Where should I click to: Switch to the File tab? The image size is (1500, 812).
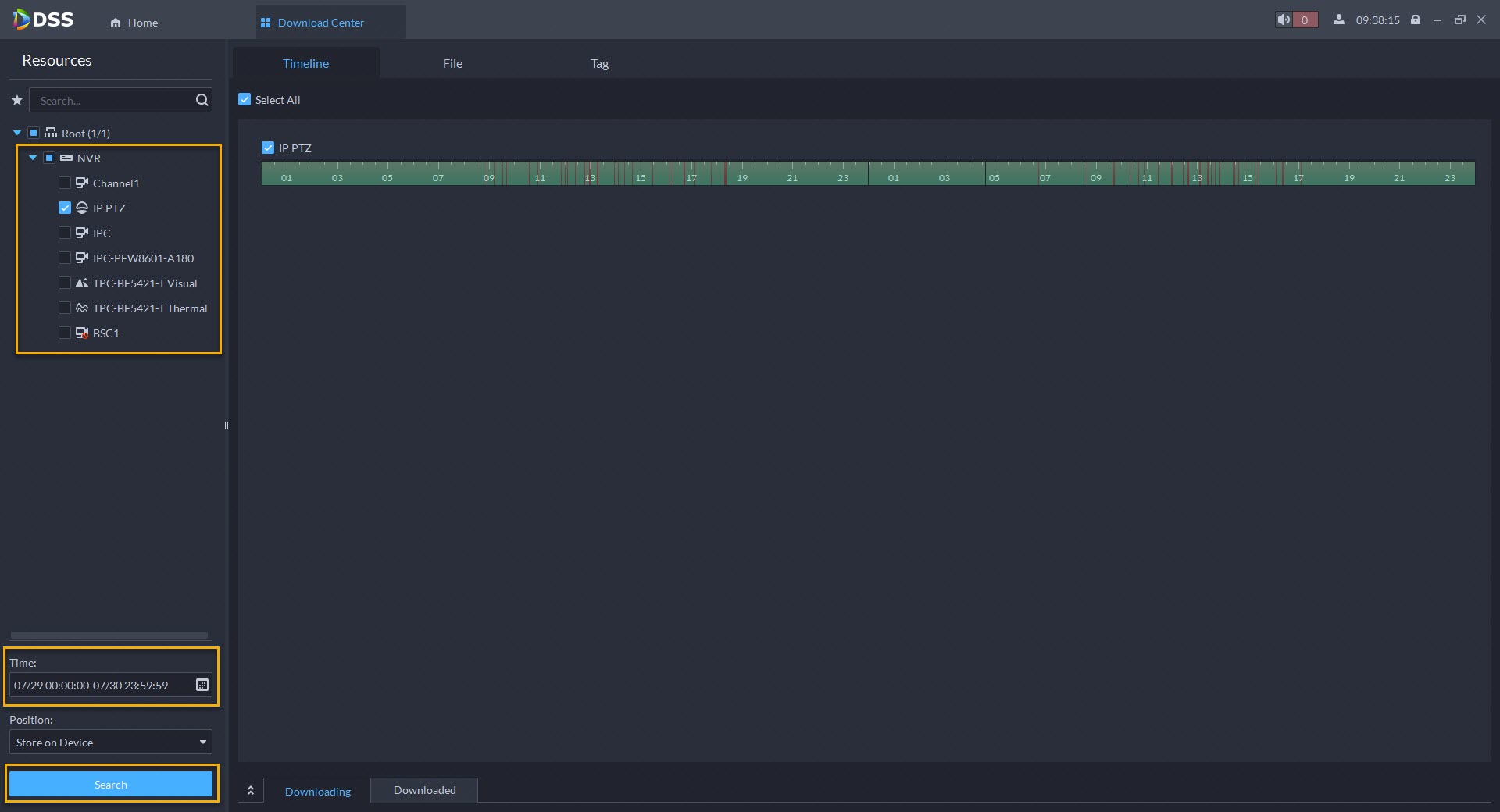[x=452, y=63]
